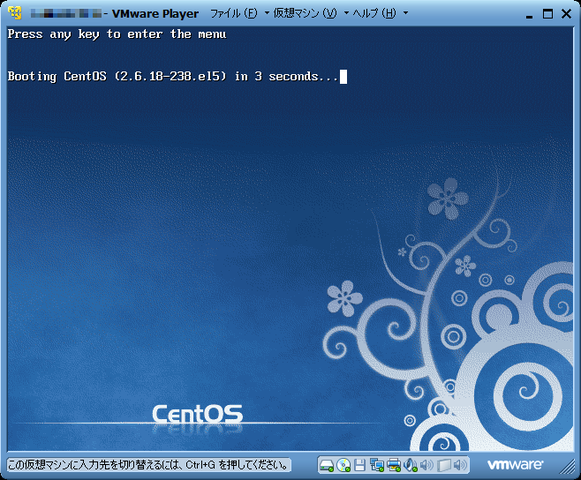581x480 pixels.
Task: Click the printer device status icon
Action: click(x=394, y=465)
